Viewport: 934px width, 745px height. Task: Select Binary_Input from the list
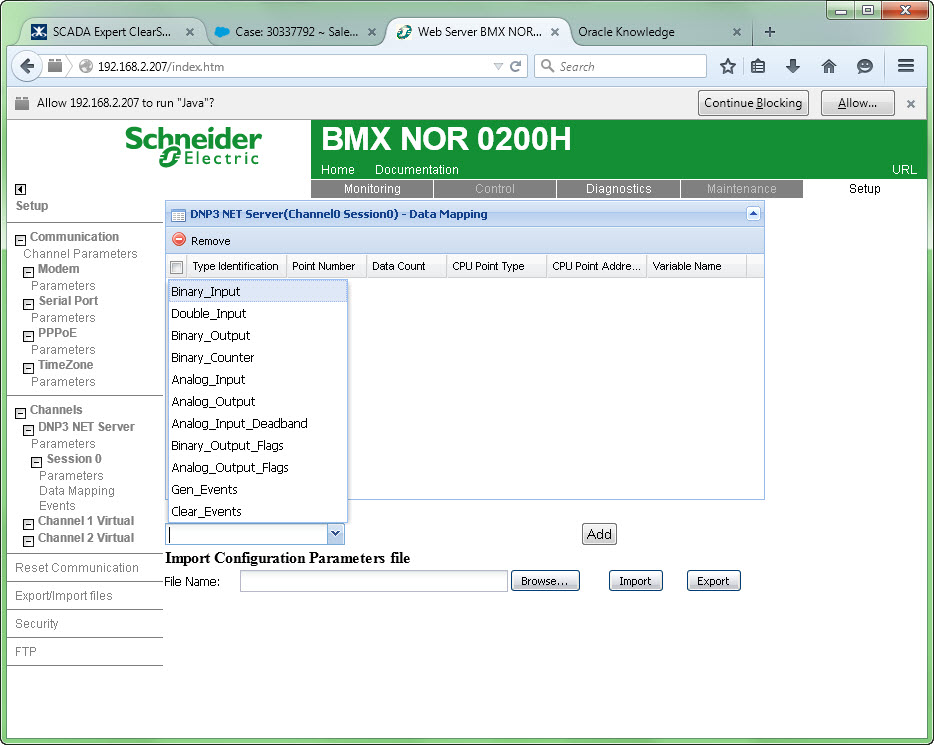pyautogui.click(x=257, y=291)
